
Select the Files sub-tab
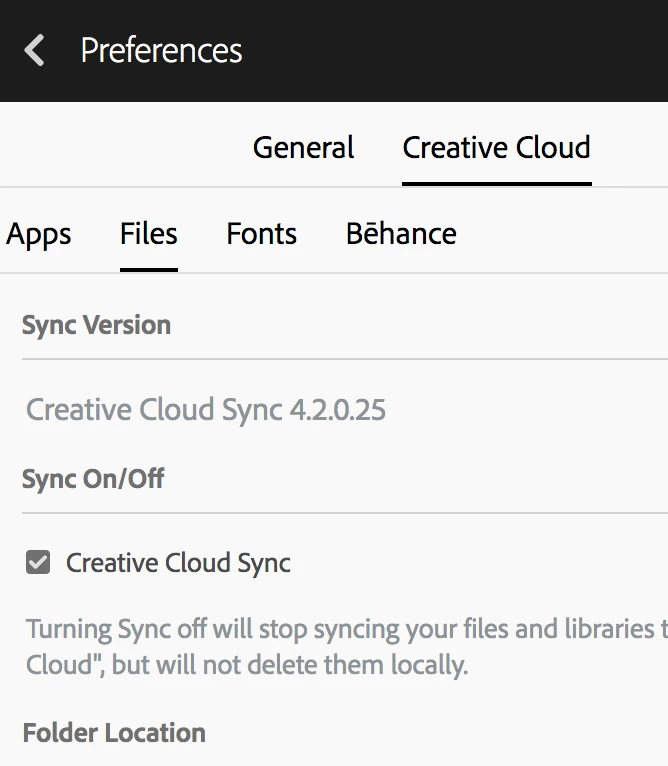149,234
